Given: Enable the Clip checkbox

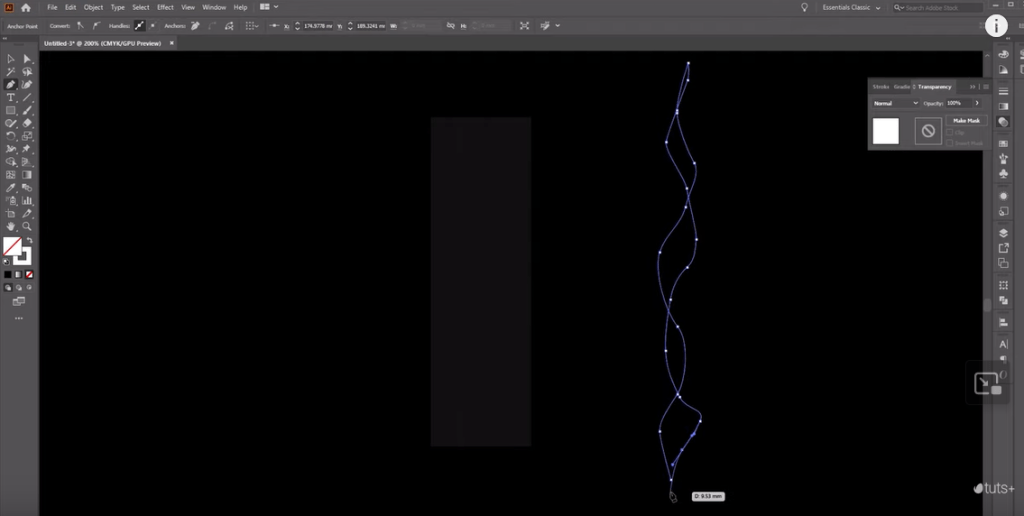Looking at the screenshot, I should (949, 132).
